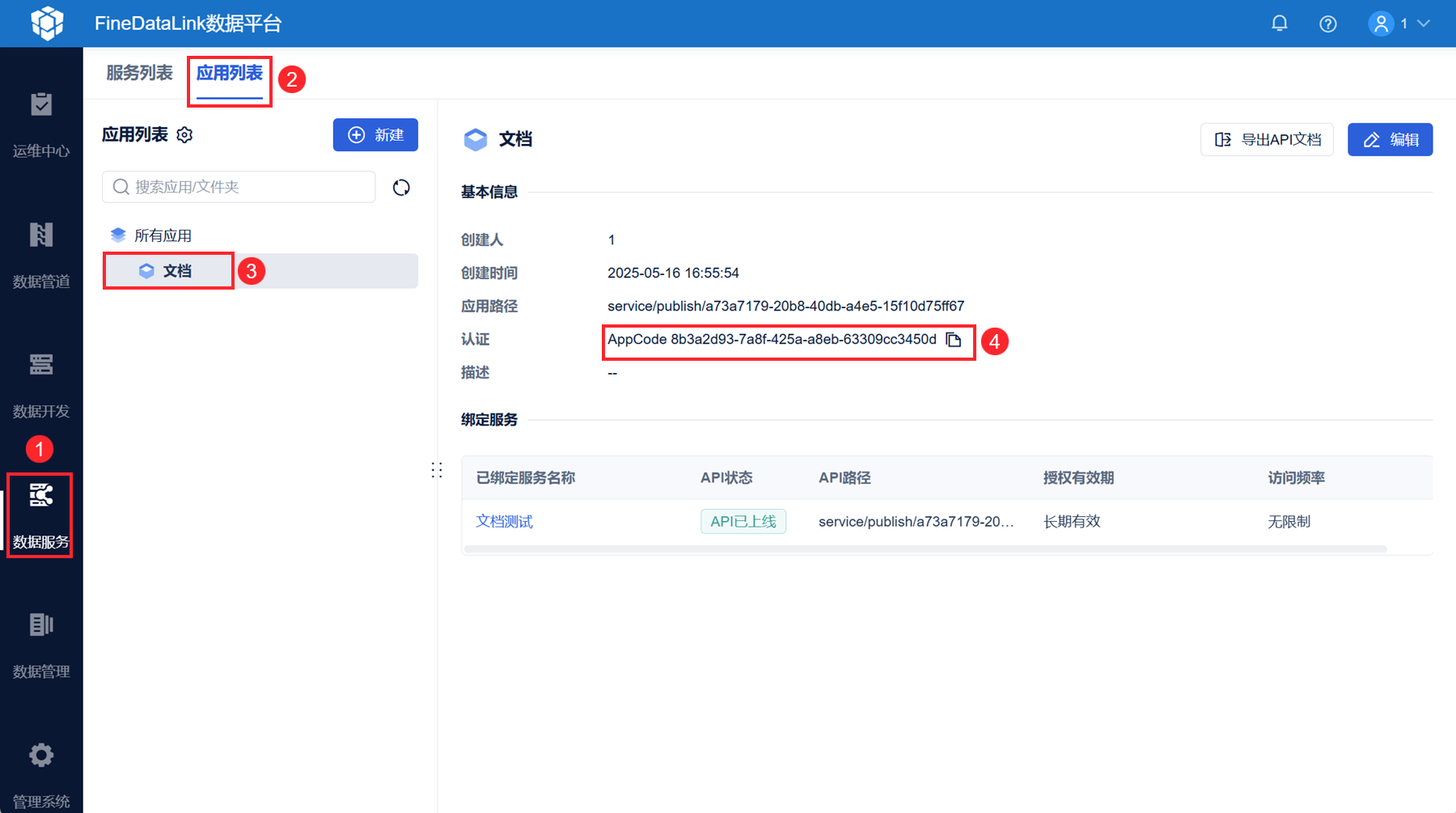Copy the AppCode using copy icon
1456x813 pixels.
point(954,340)
